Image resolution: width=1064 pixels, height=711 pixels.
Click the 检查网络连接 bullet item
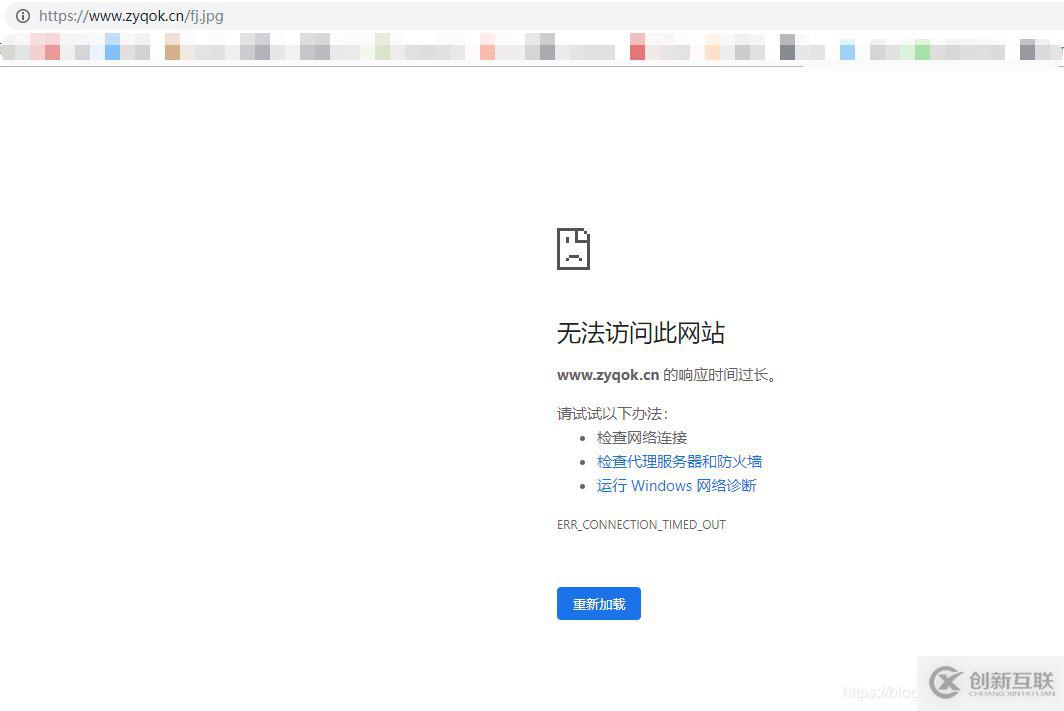[x=642, y=437]
